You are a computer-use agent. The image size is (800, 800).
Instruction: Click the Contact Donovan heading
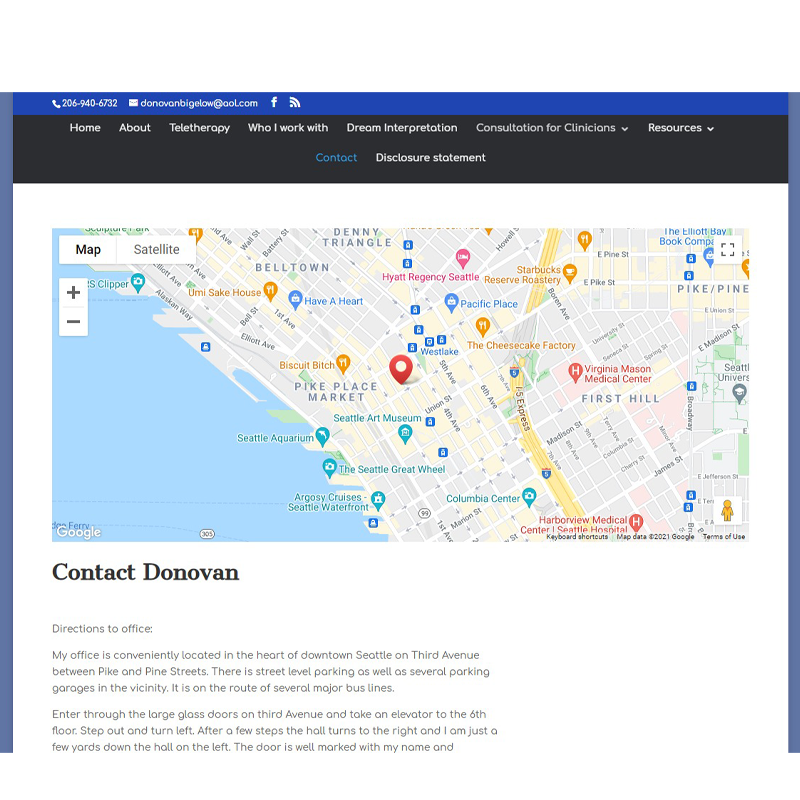(145, 572)
